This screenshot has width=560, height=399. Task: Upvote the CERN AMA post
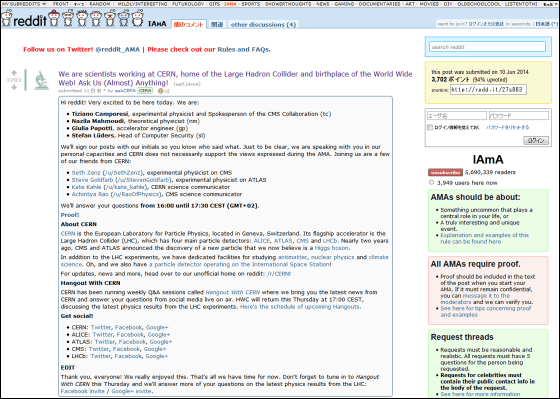(x=14, y=73)
